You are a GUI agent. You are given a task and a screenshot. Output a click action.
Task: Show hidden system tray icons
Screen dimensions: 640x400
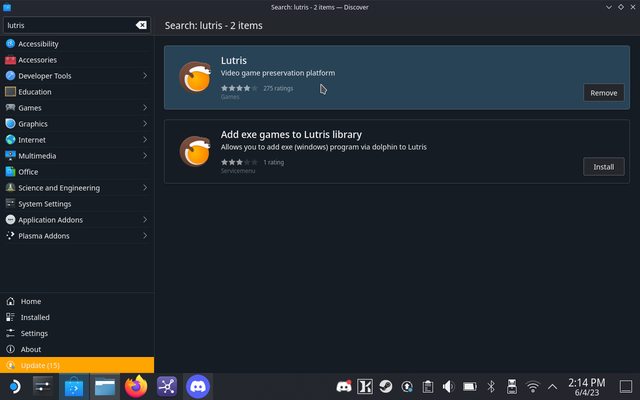click(x=551, y=386)
